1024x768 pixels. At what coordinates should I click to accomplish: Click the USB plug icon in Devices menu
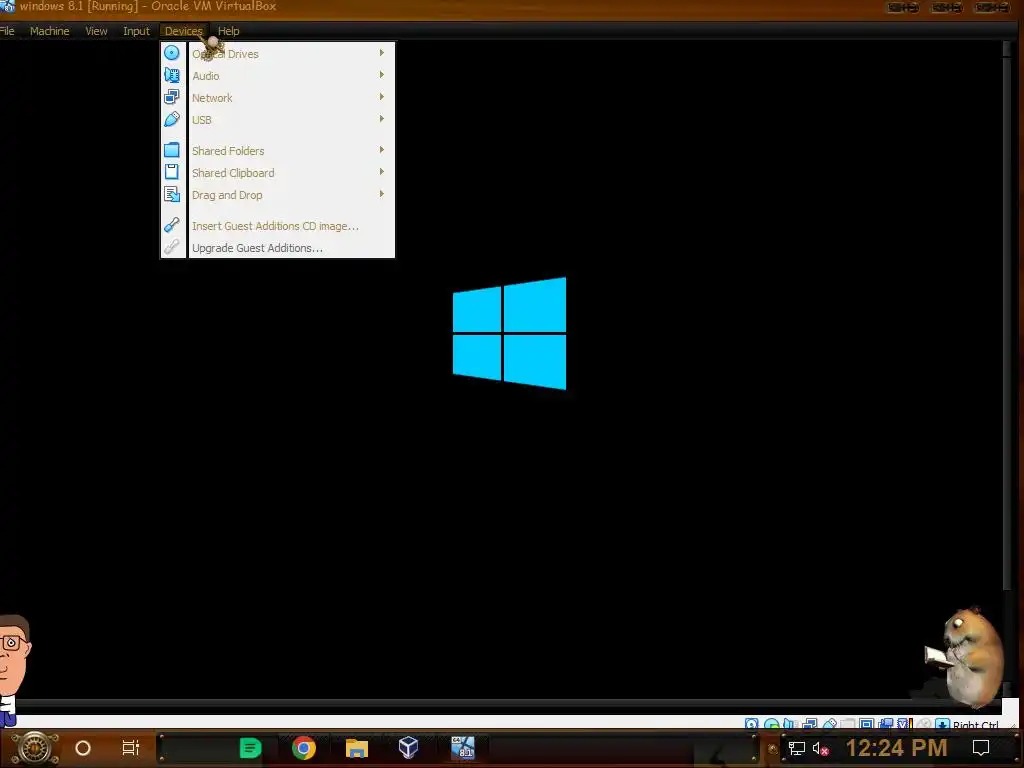click(172, 119)
